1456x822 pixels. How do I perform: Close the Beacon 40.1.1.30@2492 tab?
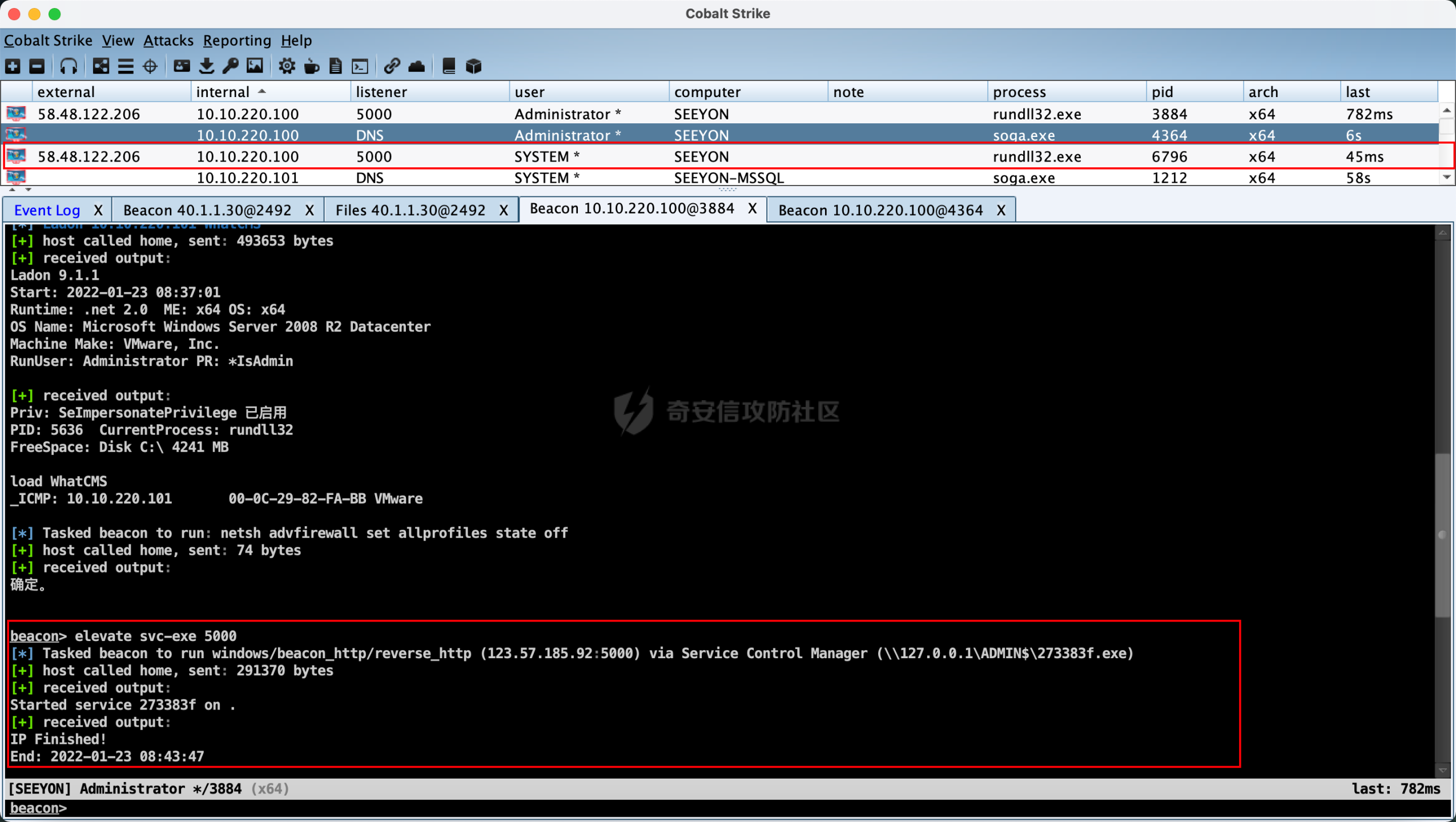coord(309,210)
